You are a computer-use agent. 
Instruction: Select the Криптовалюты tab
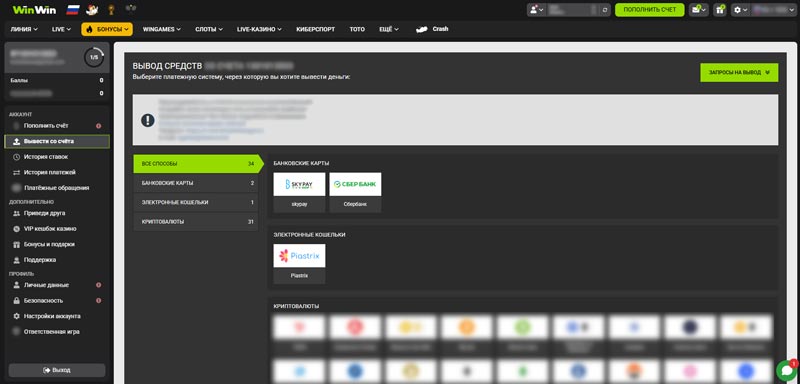195,222
